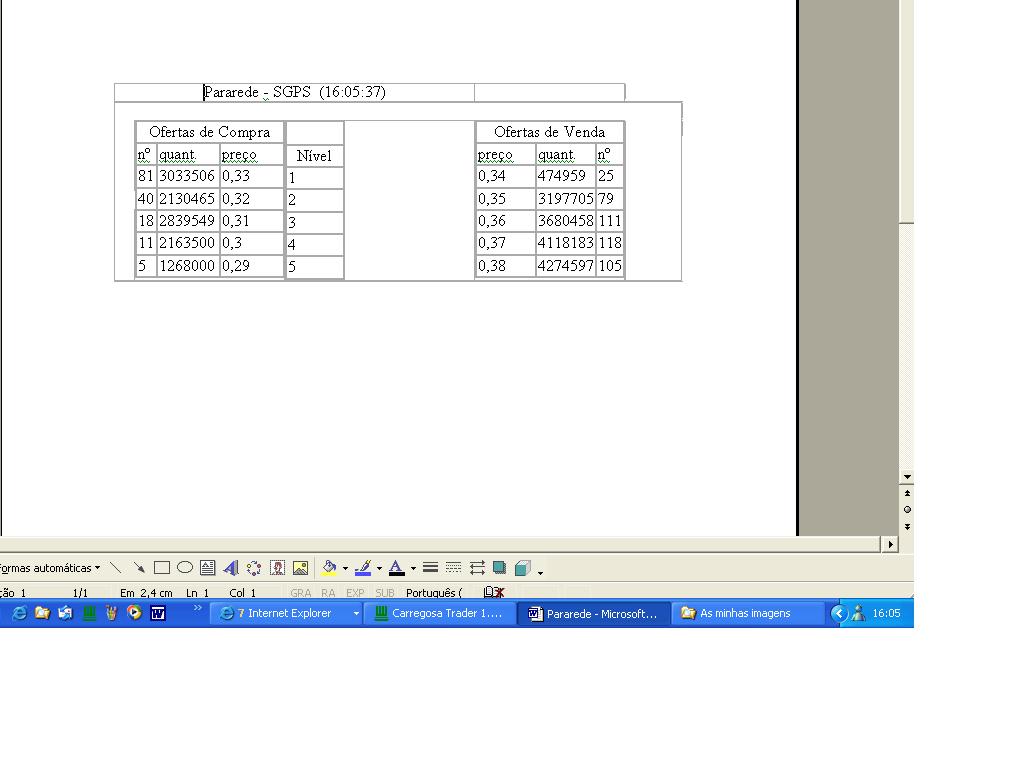
Task: Click buy price cell 0,33
Action: click(251, 176)
